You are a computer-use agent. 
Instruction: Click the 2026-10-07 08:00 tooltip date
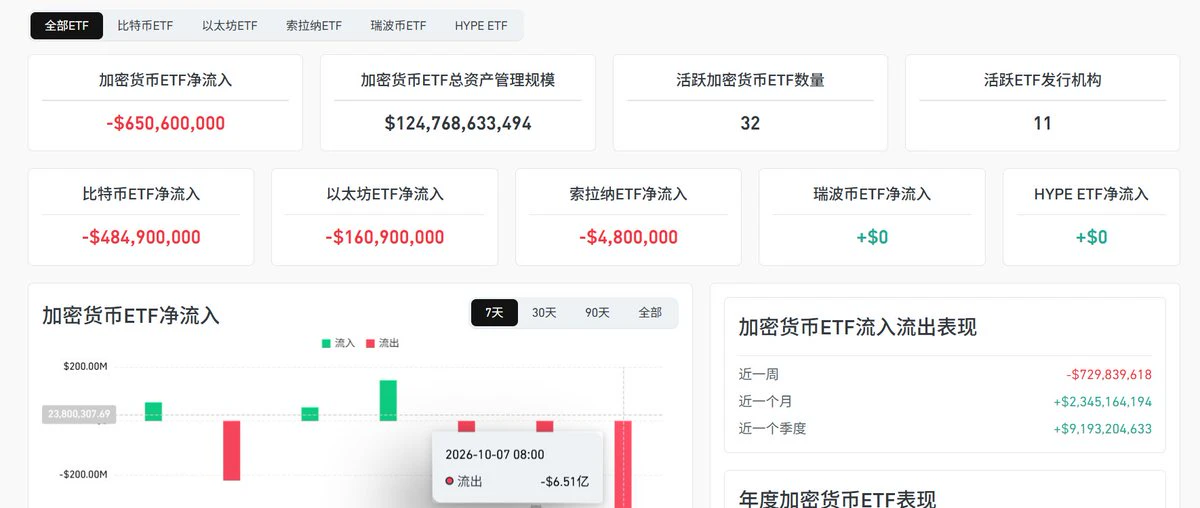click(497, 454)
